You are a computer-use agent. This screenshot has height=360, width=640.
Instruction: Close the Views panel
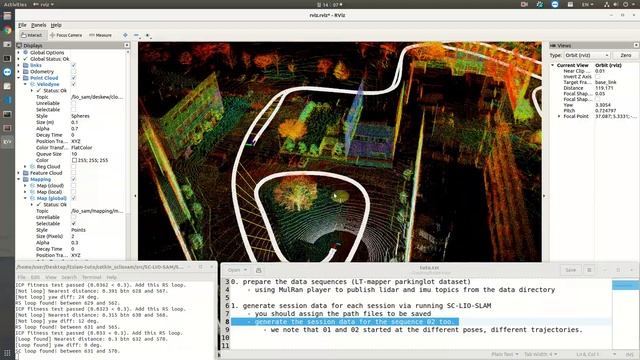click(x=636, y=45)
